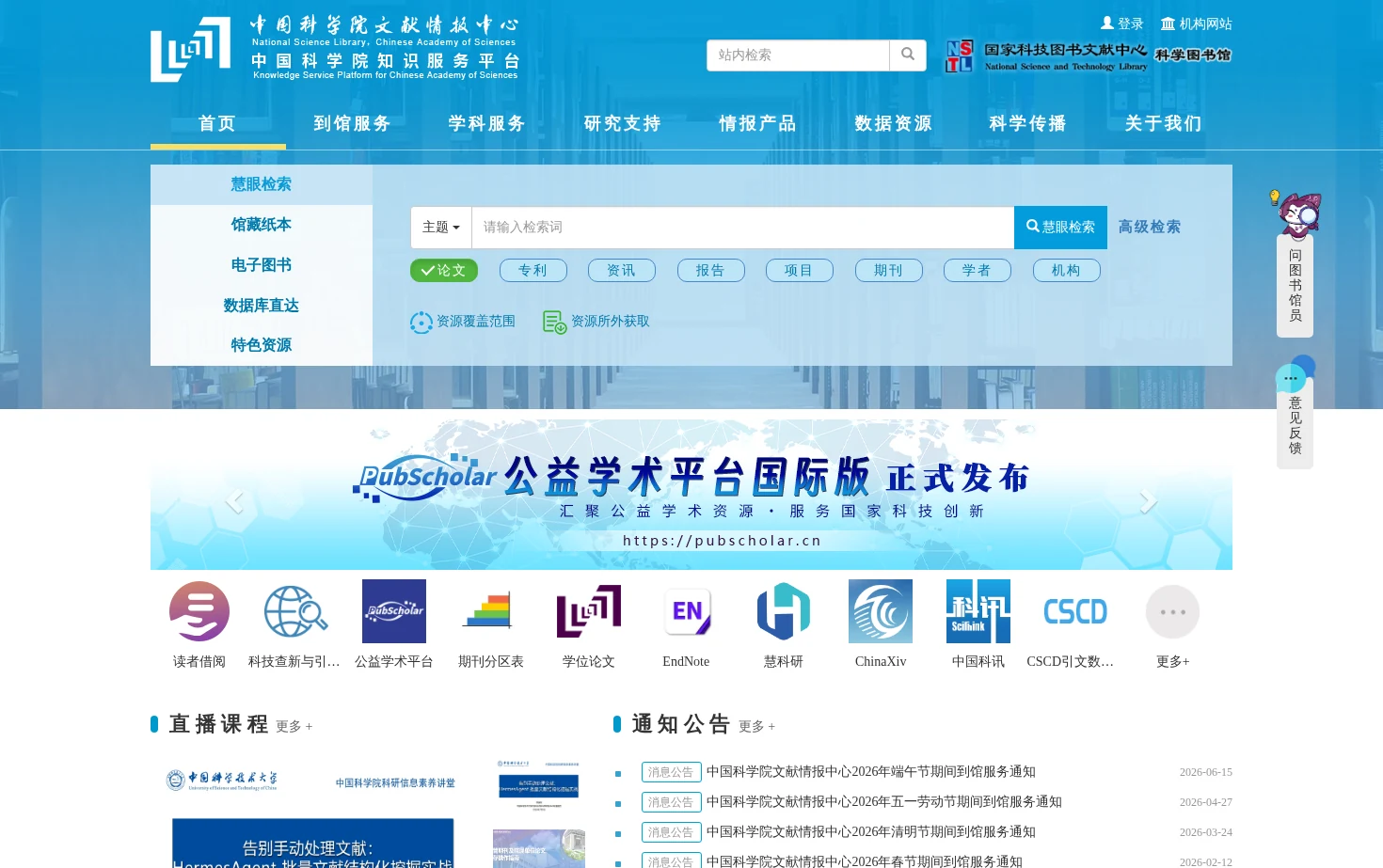Expand the 主题 search field dropdown
Screen dimensions: 1383x868
pos(441,228)
